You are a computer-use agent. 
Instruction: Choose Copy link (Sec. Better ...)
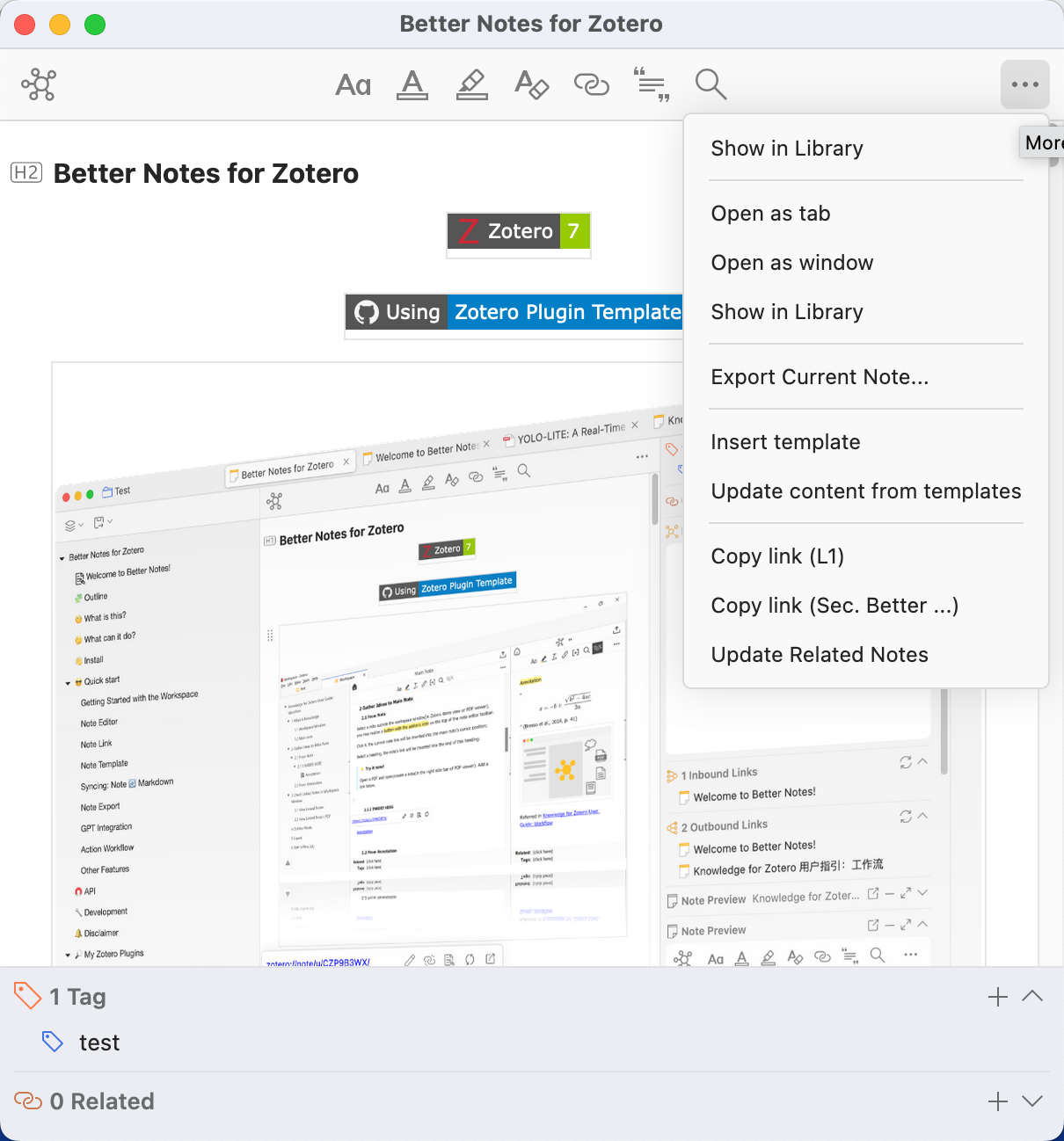[x=866, y=606]
